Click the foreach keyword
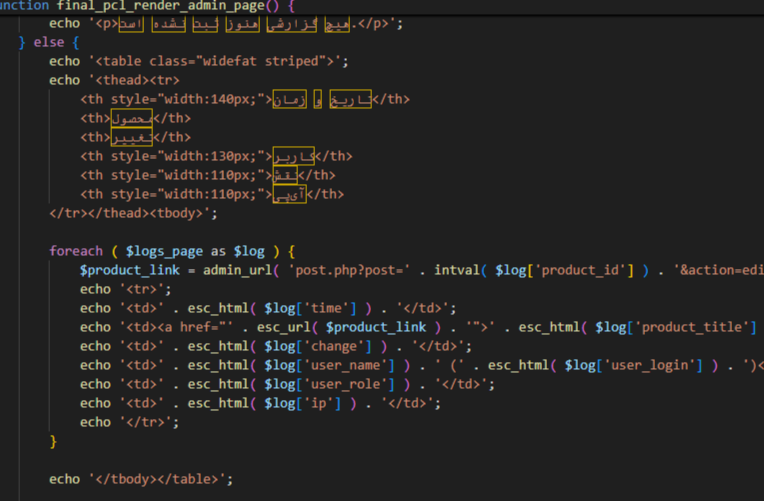 76,251
